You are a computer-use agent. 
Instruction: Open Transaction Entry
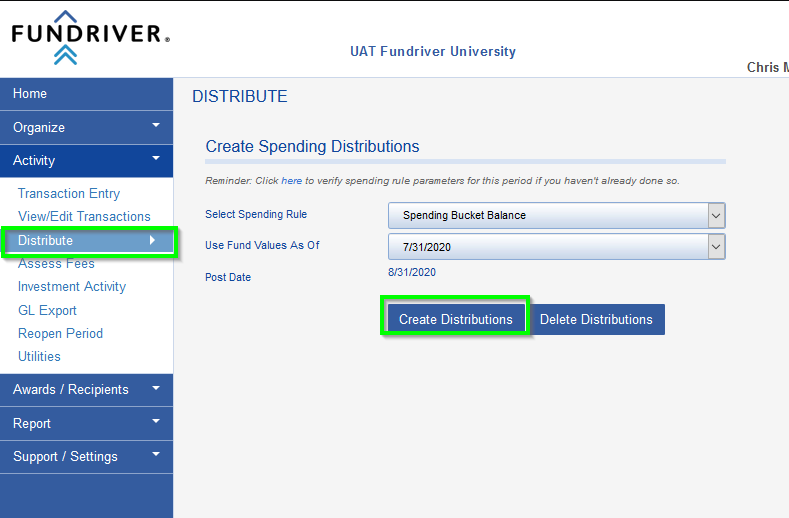click(69, 193)
